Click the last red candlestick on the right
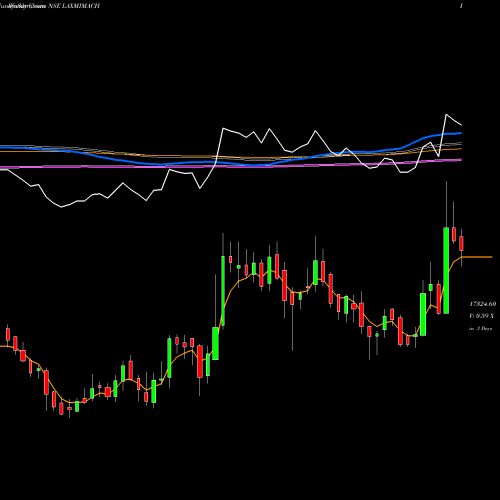 click(x=461, y=243)
